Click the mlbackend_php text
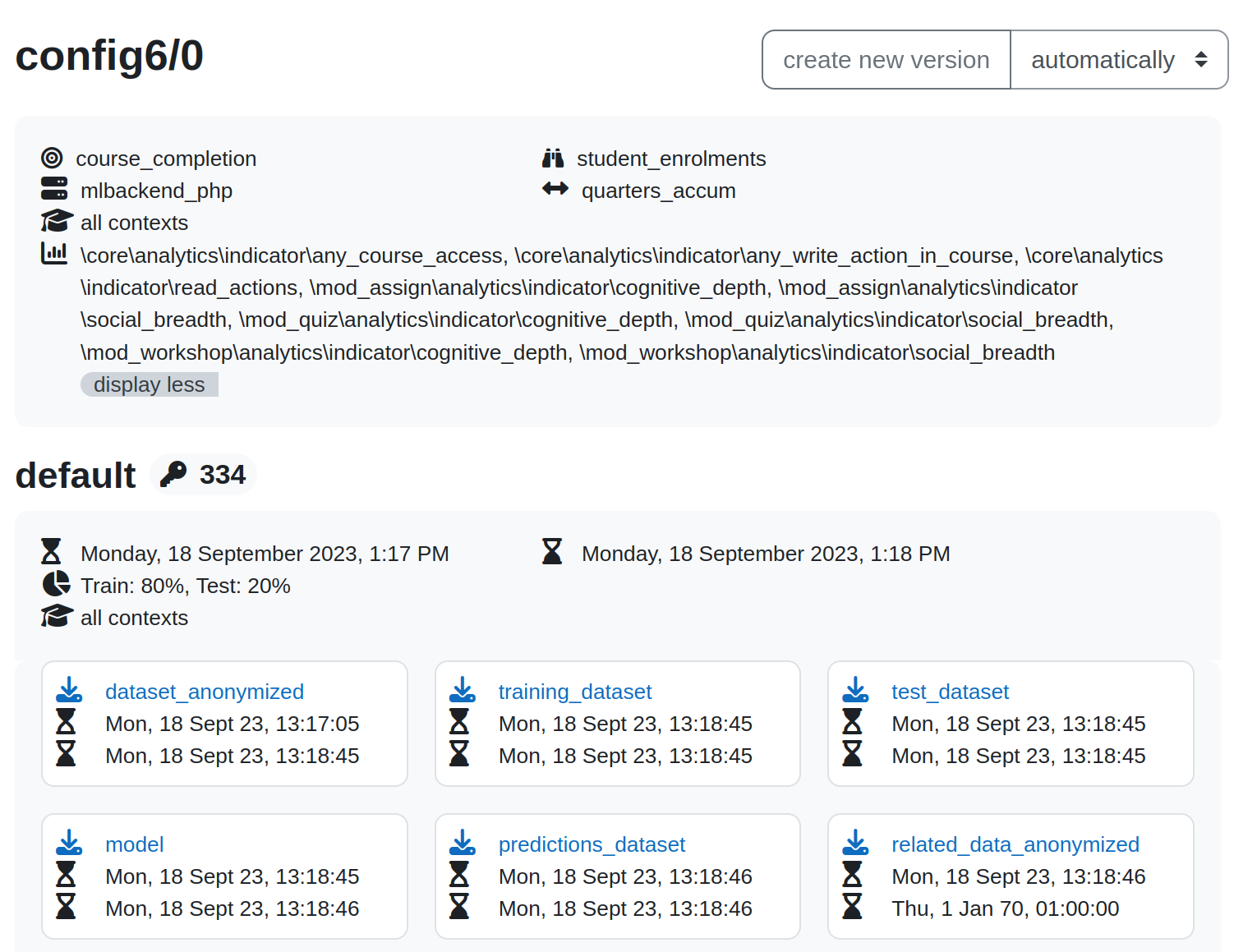 (x=156, y=191)
